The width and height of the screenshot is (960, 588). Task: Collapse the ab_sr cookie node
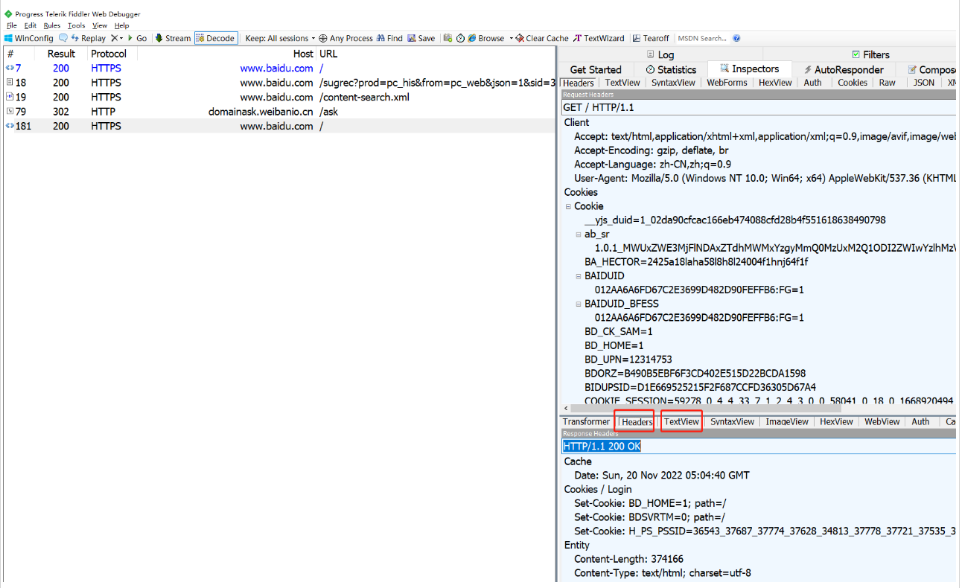point(578,234)
